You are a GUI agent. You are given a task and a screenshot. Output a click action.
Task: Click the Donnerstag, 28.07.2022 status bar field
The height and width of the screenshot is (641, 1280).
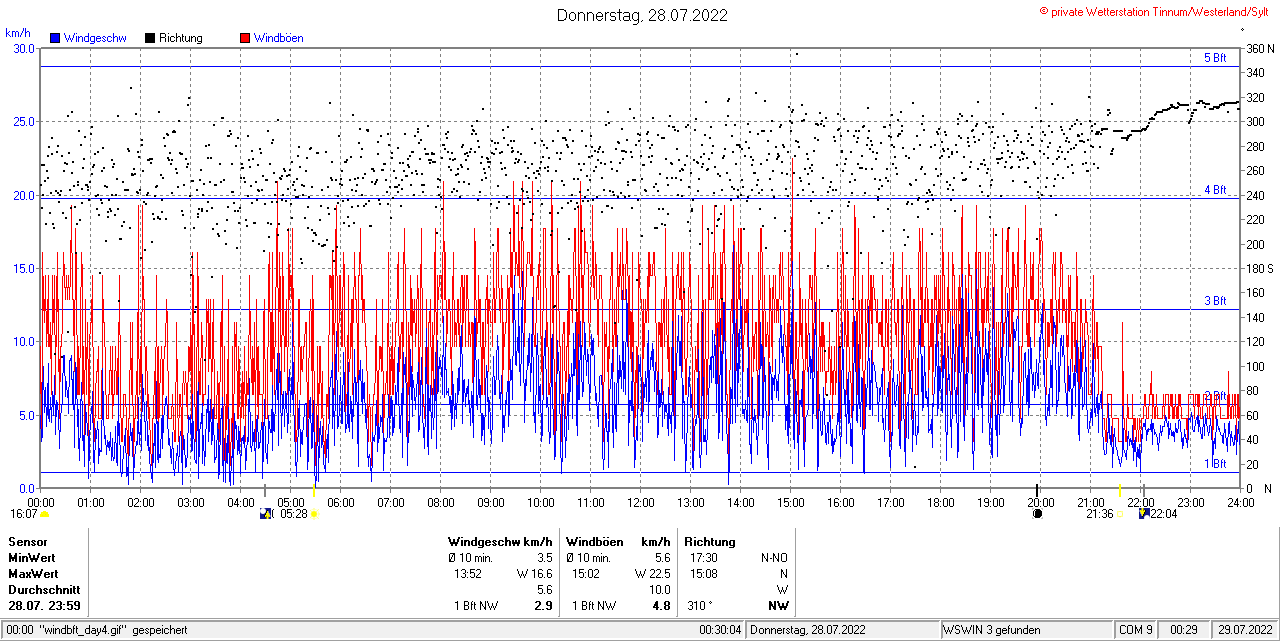(843, 630)
